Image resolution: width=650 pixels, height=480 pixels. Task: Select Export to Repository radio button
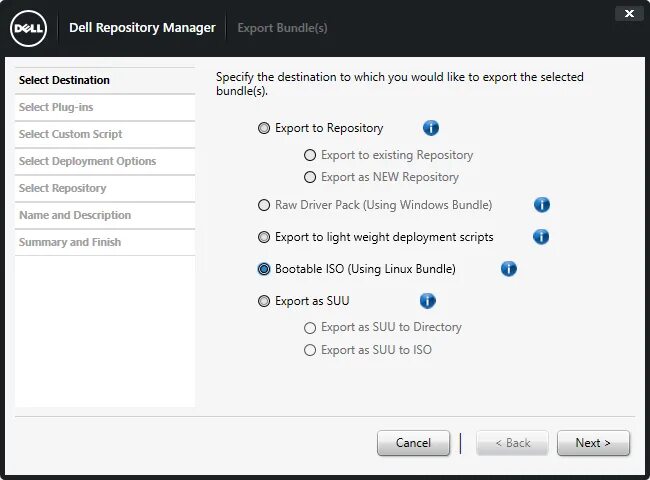pyautogui.click(x=264, y=128)
